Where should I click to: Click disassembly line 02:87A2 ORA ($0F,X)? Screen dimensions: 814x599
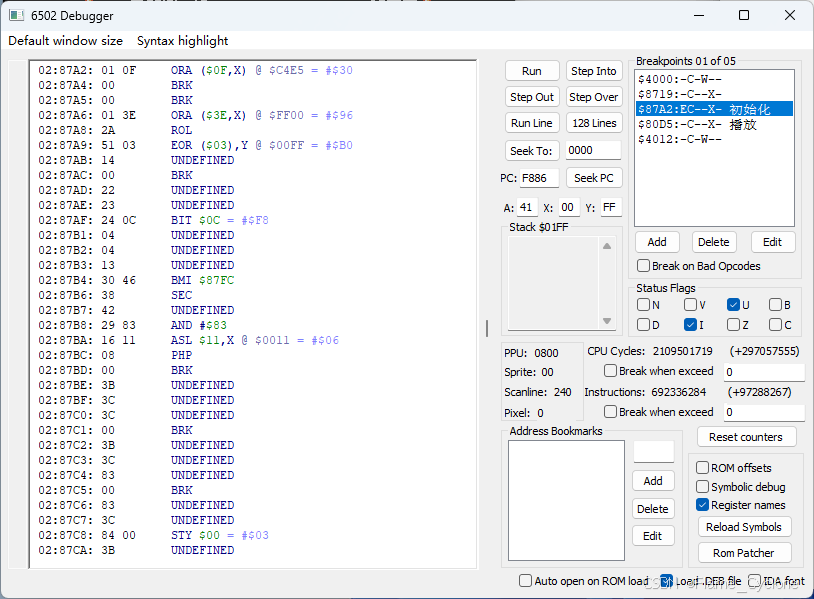tap(195, 70)
